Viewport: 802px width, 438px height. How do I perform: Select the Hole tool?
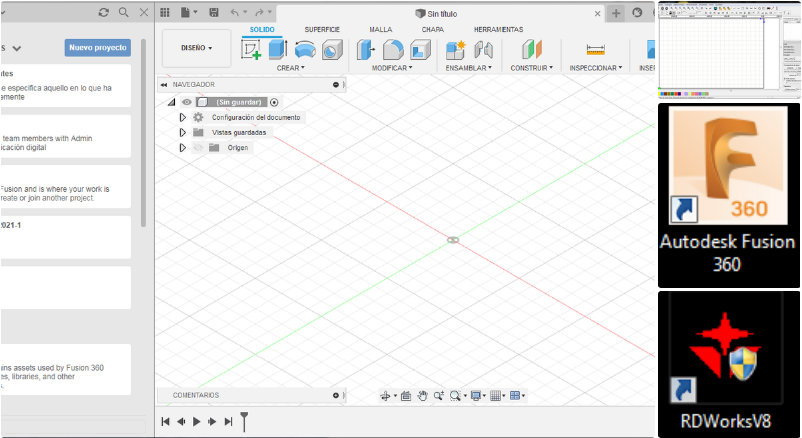click(332, 50)
